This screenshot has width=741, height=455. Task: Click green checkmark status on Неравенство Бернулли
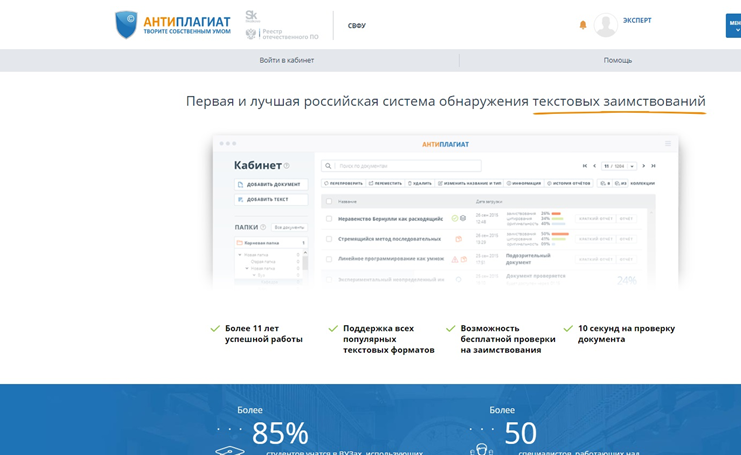[455, 218]
